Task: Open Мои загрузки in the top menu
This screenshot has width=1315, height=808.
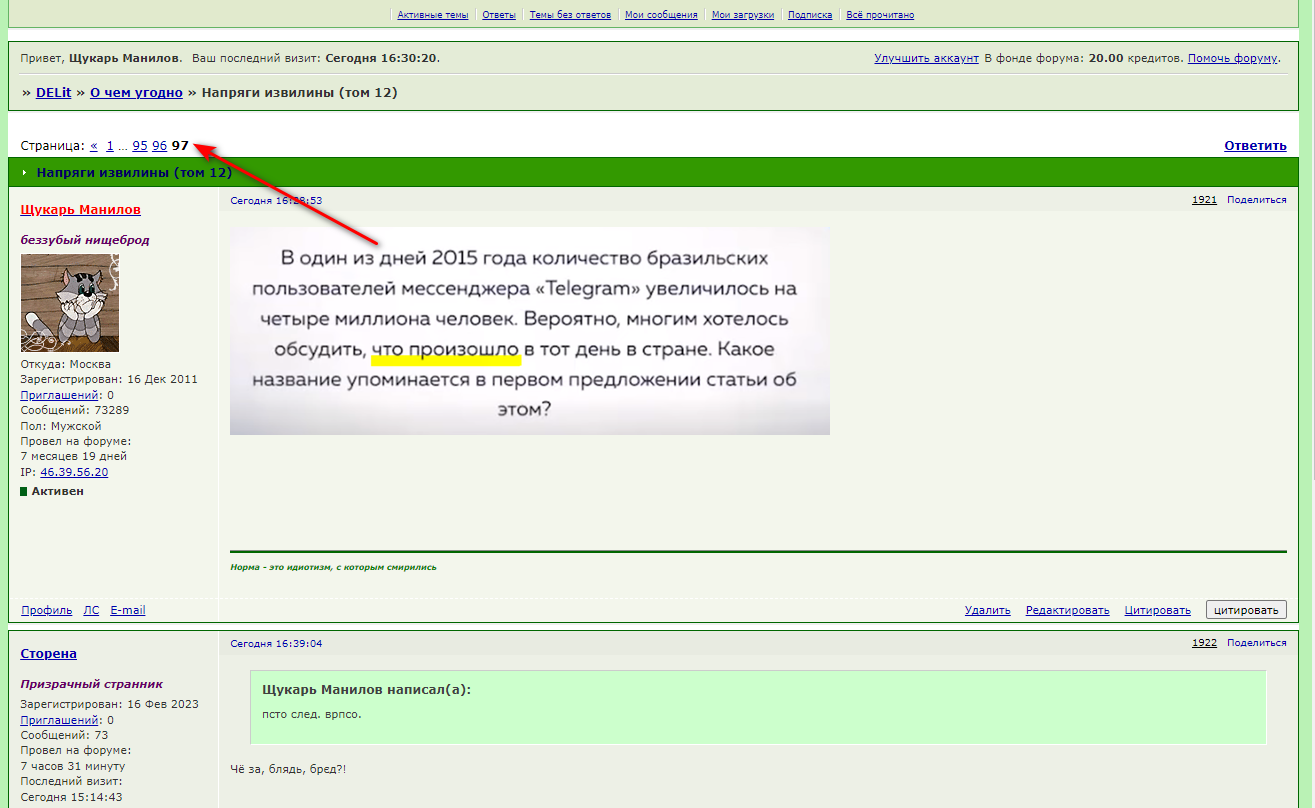Action: (743, 15)
